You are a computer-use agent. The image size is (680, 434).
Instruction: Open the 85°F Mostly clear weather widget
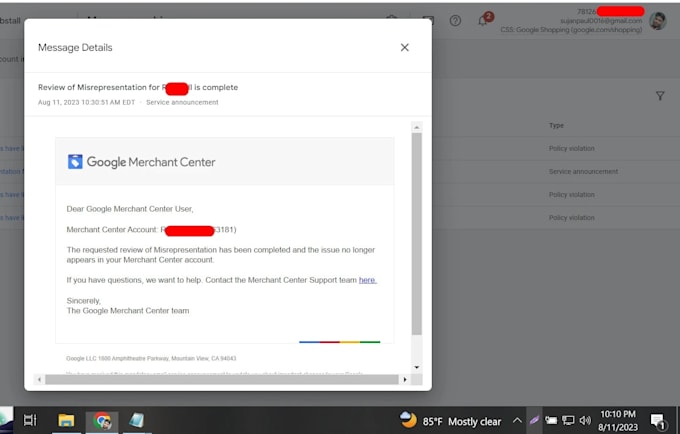coord(451,421)
